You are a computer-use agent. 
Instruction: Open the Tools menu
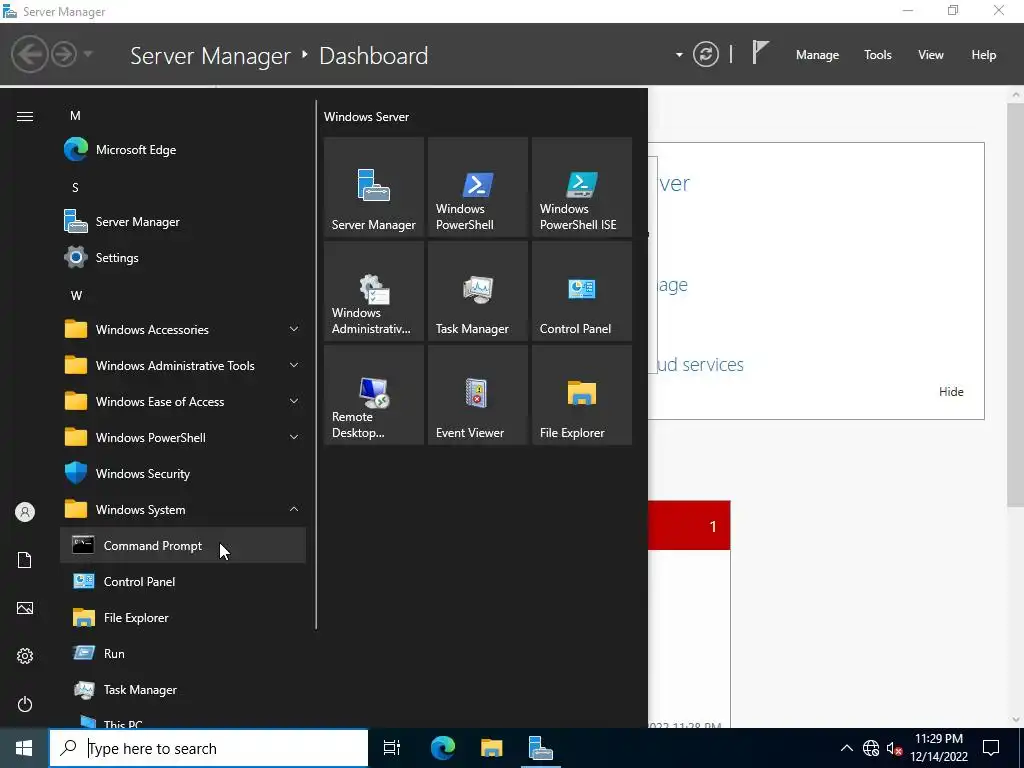(878, 55)
